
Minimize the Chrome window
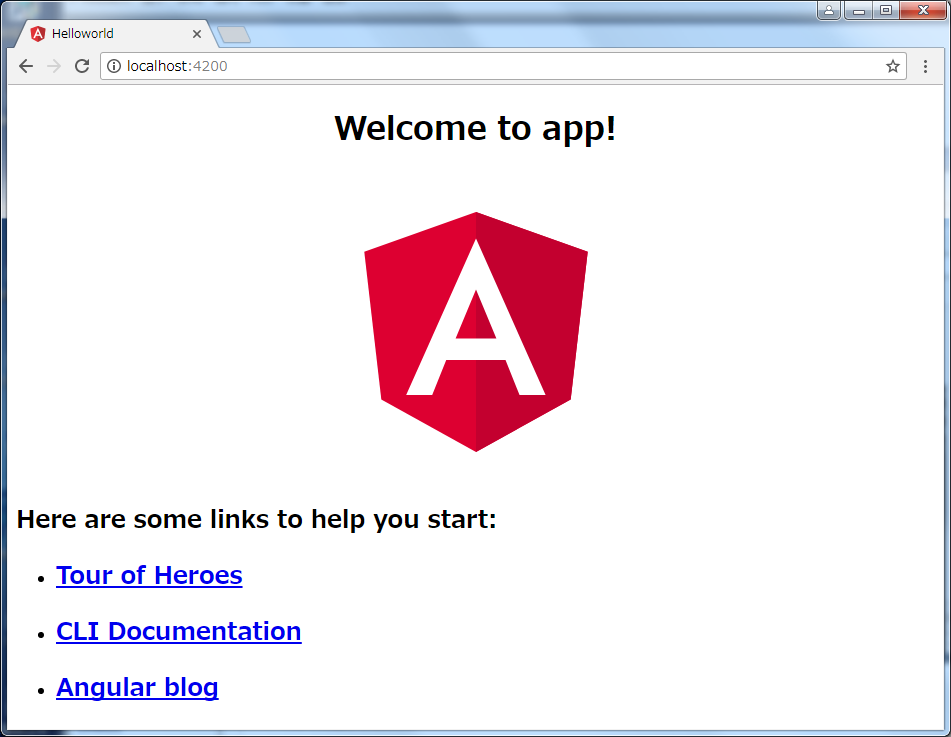858,10
